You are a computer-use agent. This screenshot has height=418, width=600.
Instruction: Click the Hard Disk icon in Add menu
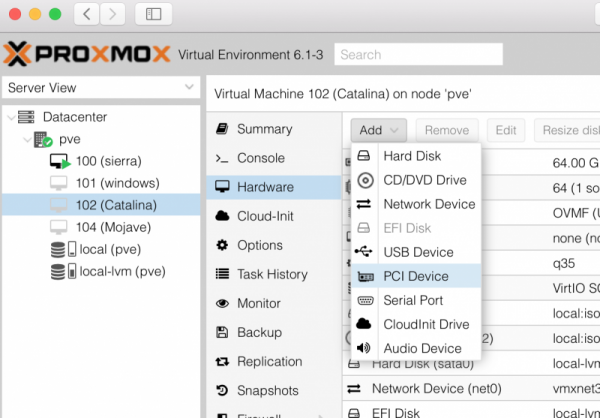click(364, 156)
